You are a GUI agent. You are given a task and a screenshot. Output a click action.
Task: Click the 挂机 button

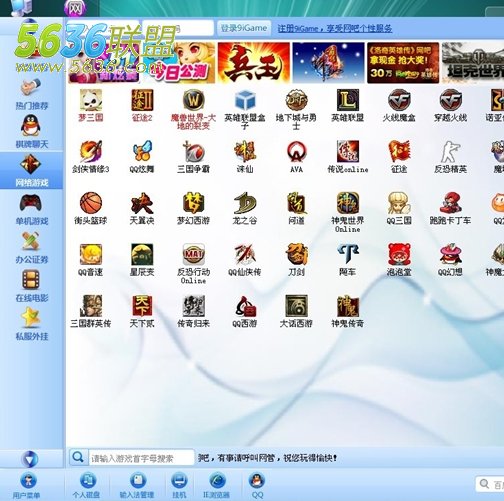(179, 485)
